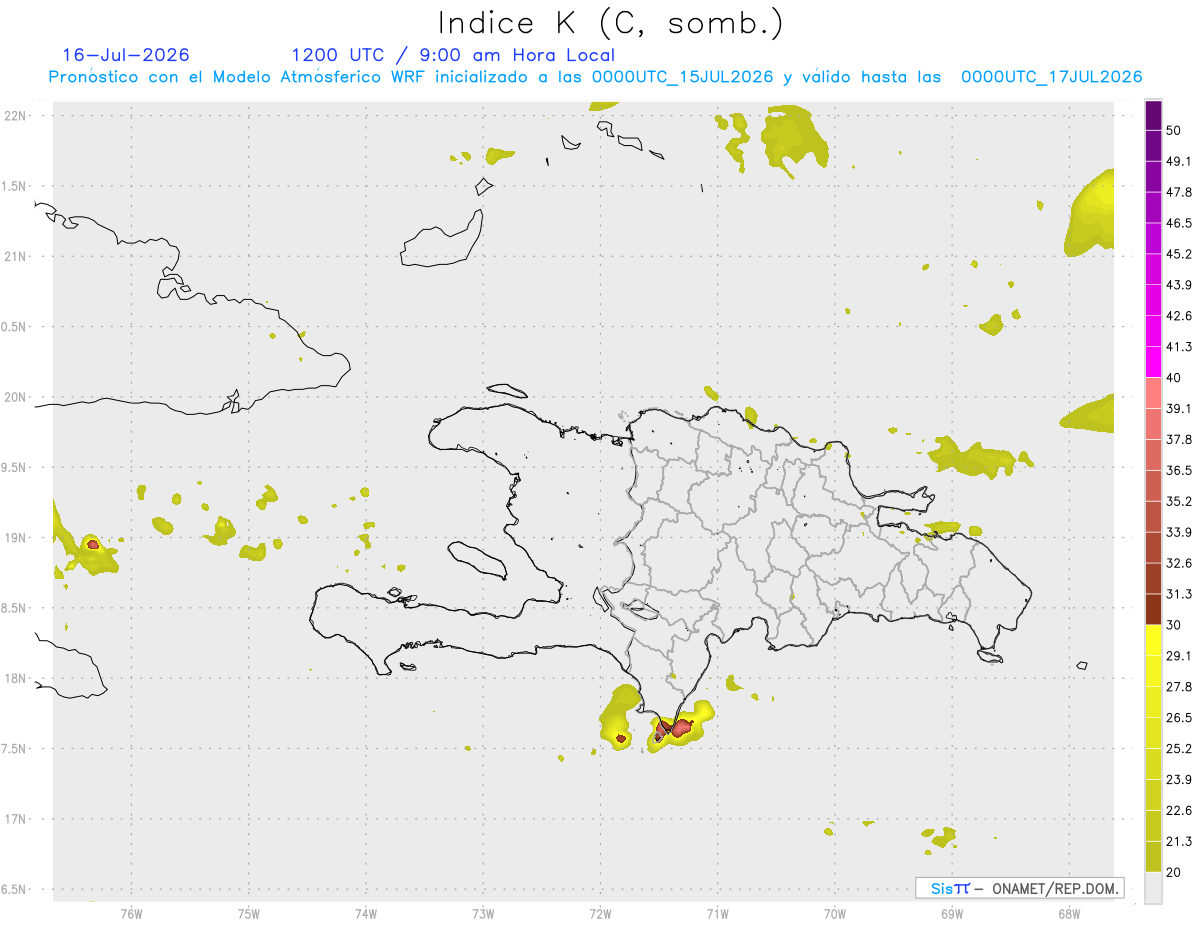Click the "74W" longitude label
The height and width of the screenshot is (927, 1200).
pos(366,913)
